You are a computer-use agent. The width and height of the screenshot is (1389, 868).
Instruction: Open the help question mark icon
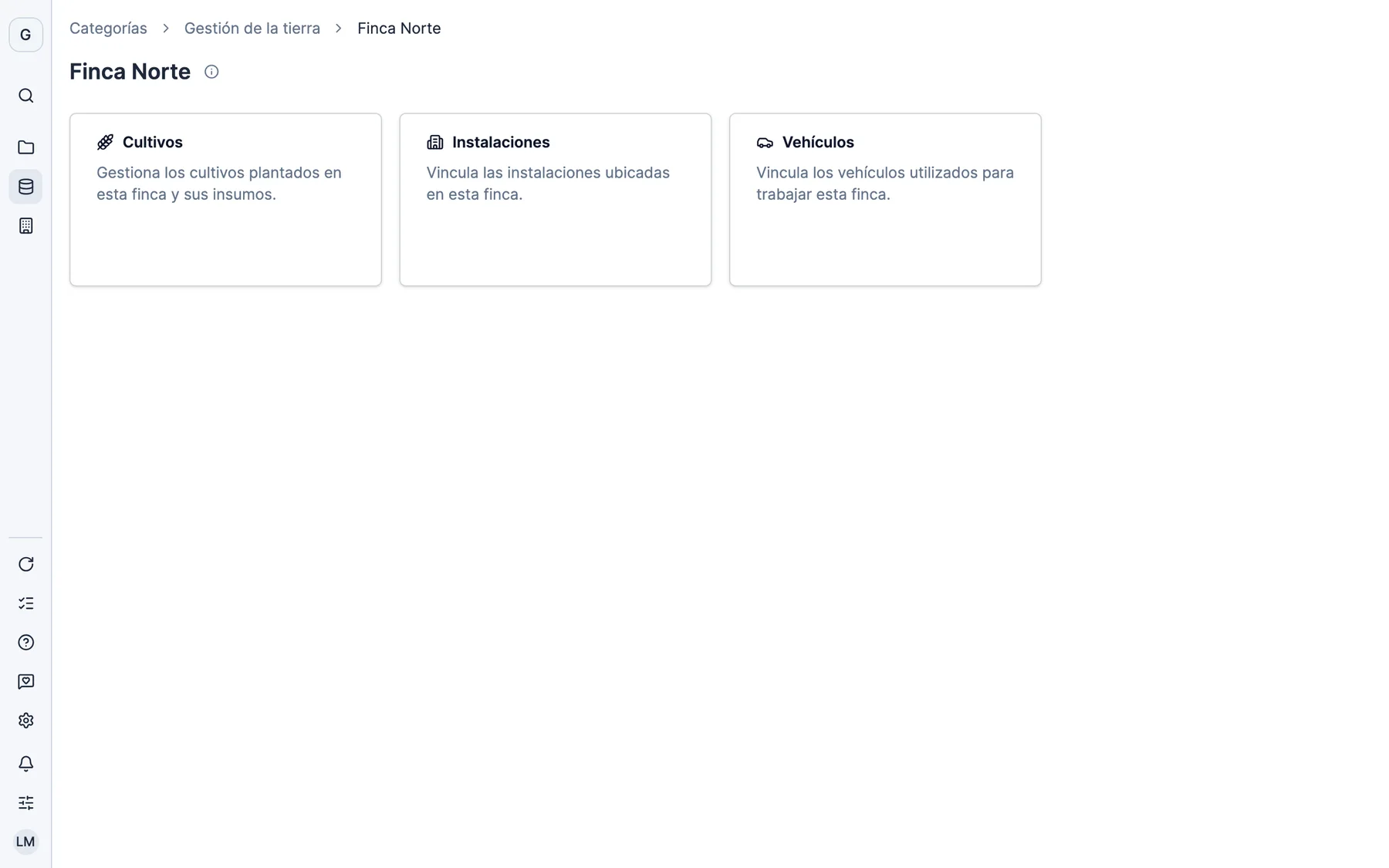click(x=25, y=643)
